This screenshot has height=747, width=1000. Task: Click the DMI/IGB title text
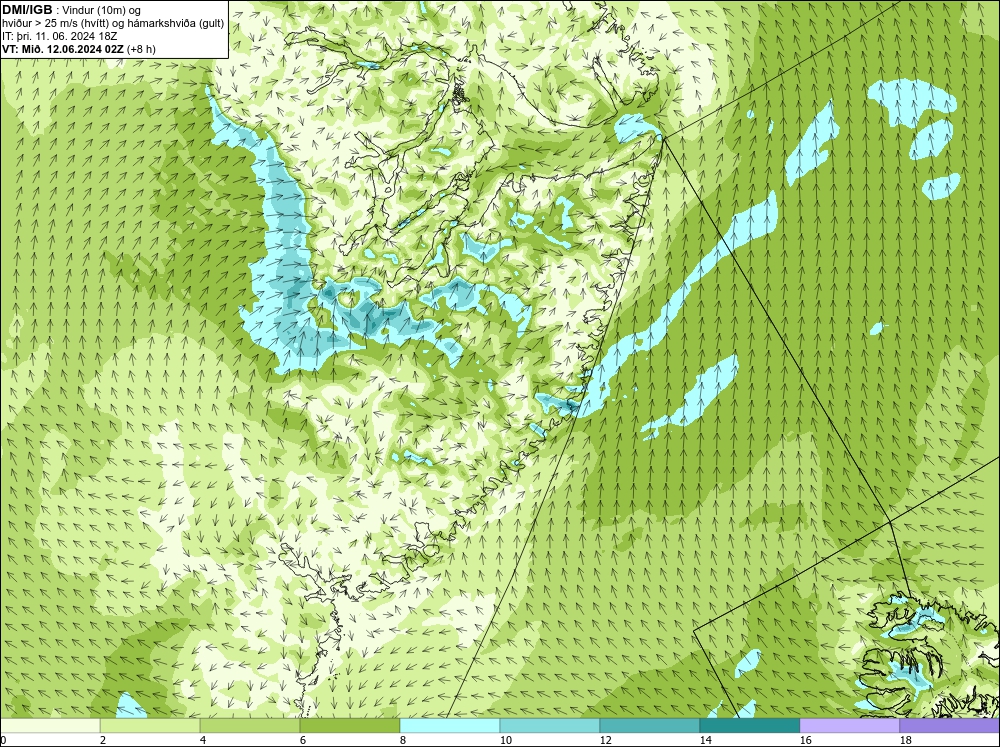(x=27, y=10)
